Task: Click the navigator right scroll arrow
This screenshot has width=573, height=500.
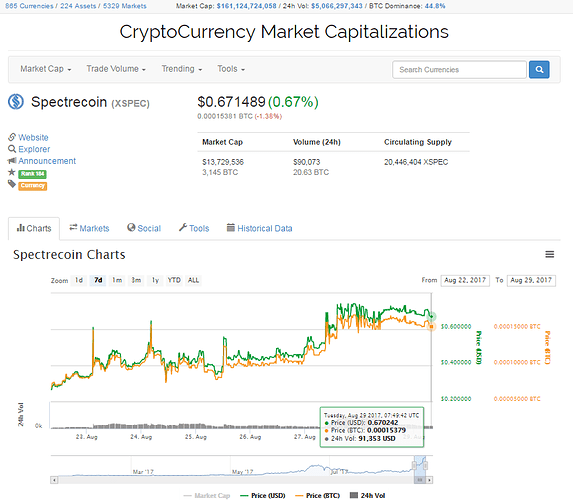Action: click(430, 480)
